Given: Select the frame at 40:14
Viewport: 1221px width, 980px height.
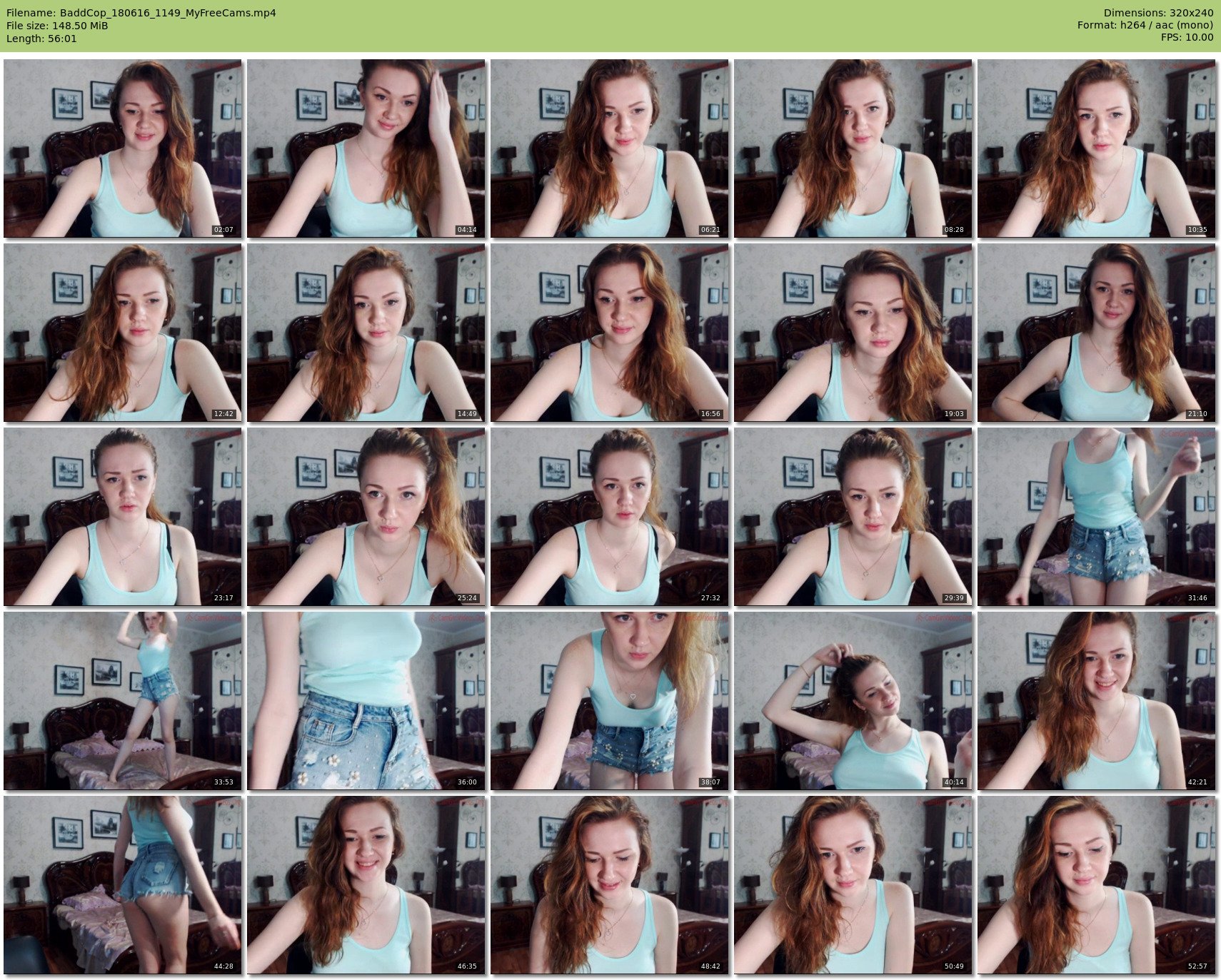Looking at the screenshot, I should coord(853,700).
